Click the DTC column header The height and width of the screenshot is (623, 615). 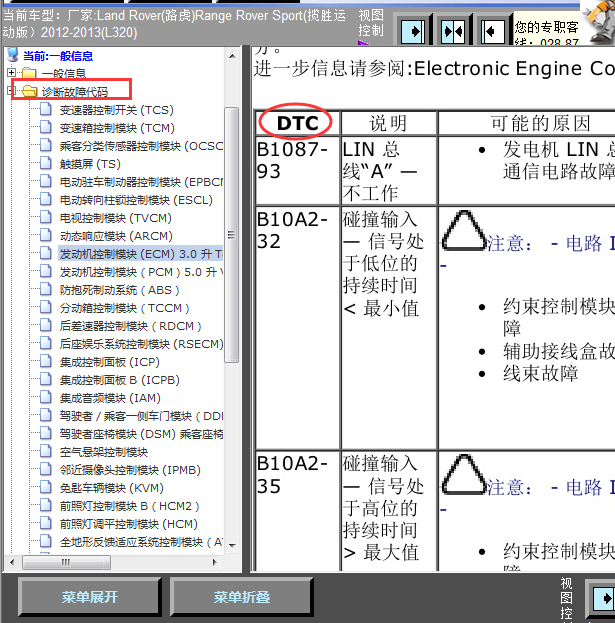tap(298, 123)
